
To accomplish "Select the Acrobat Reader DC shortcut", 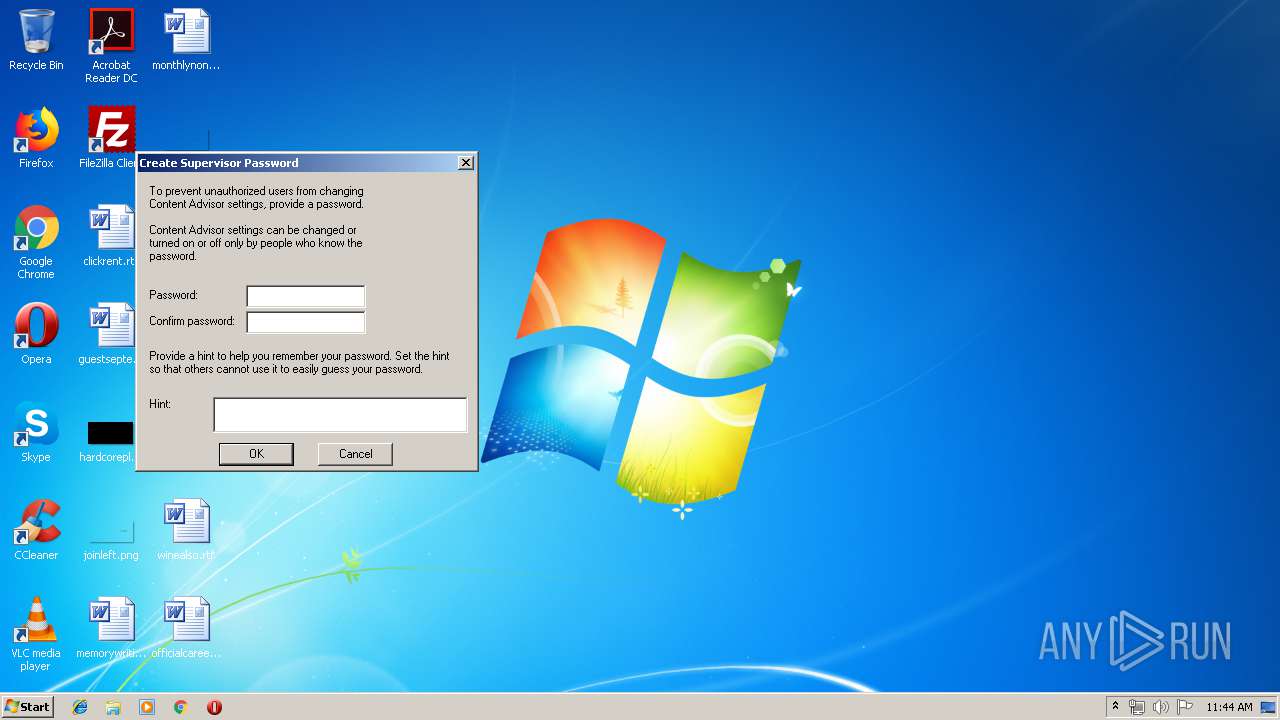I will pyautogui.click(x=111, y=46).
